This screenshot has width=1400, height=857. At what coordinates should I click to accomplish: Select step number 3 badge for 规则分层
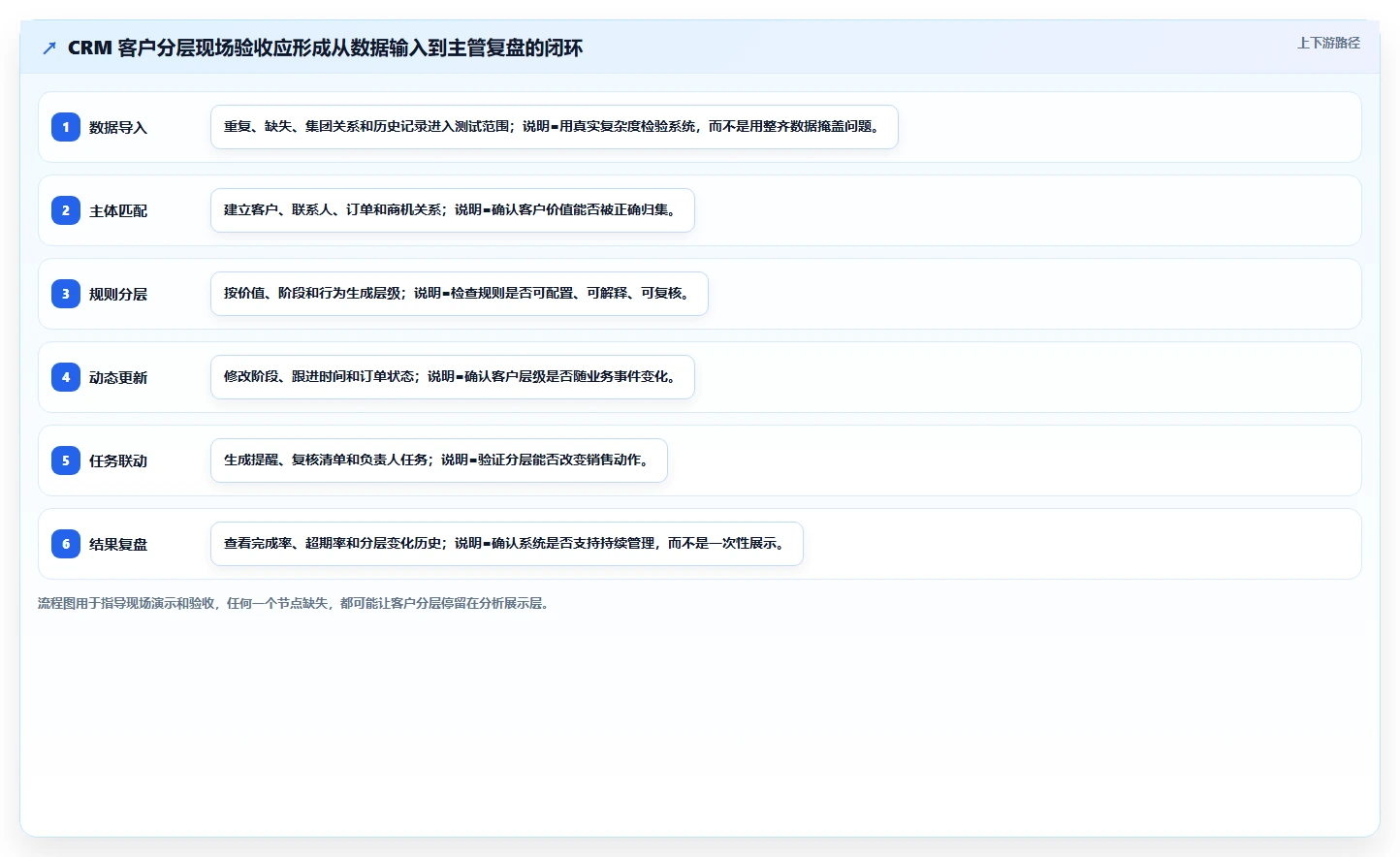pyautogui.click(x=66, y=294)
